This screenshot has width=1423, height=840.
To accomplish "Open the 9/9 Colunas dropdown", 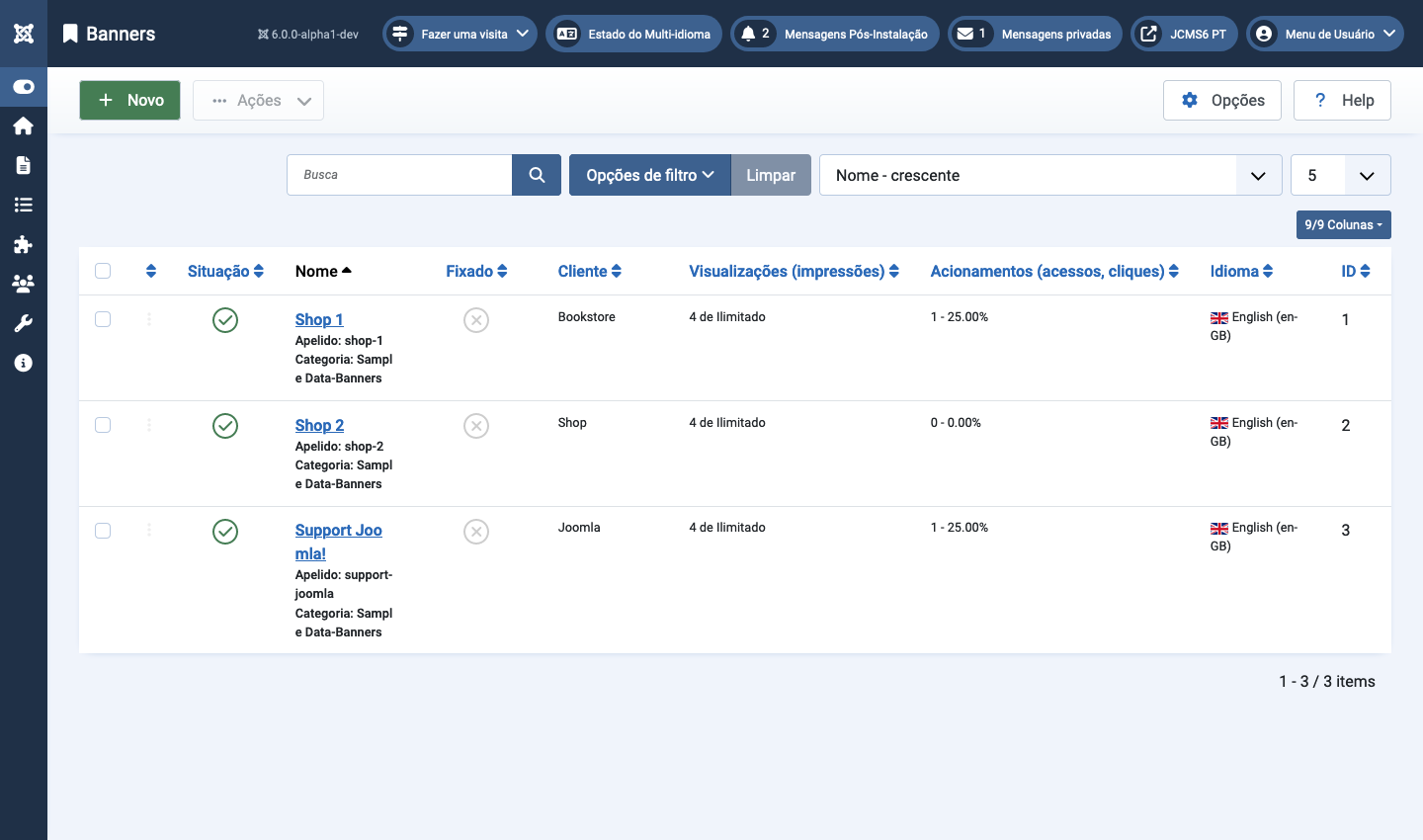I will coord(1343,225).
